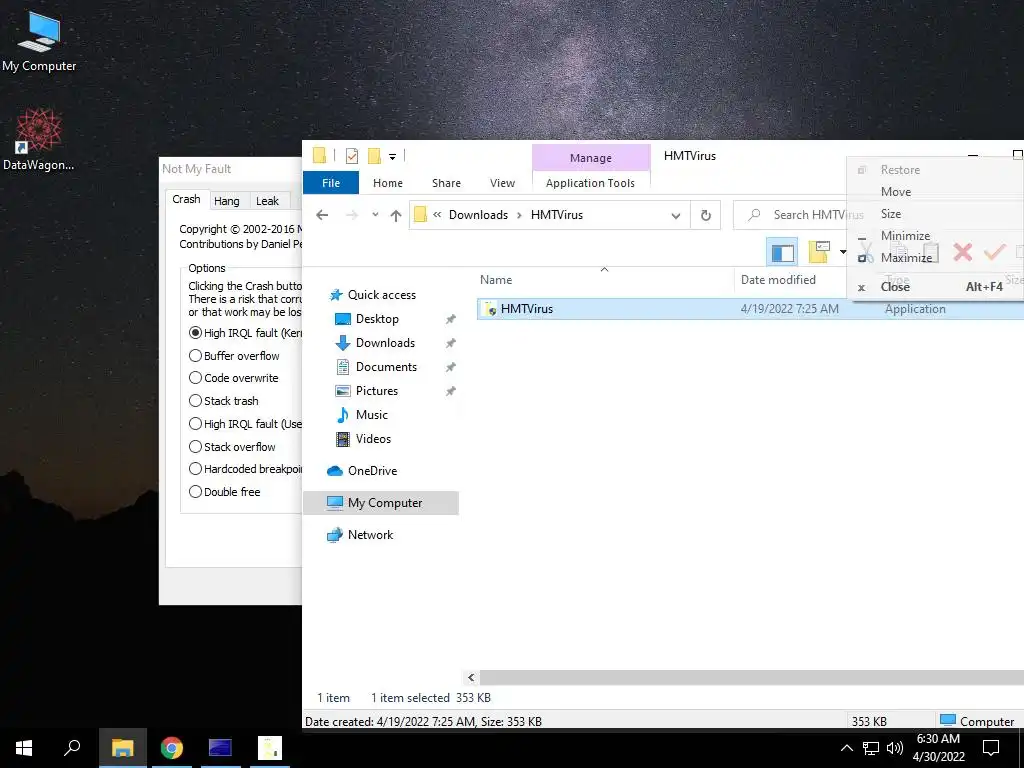
Task: Select Double free option in Not My Fault
Action: point(195,491)
